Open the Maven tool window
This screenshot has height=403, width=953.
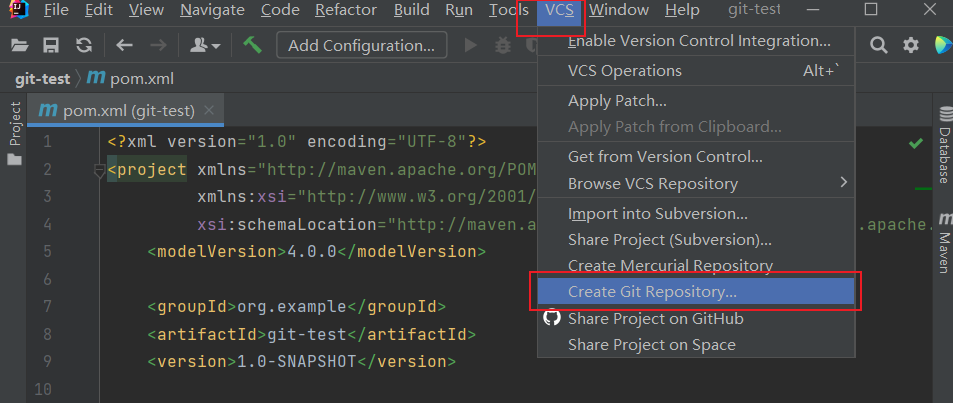943,253
